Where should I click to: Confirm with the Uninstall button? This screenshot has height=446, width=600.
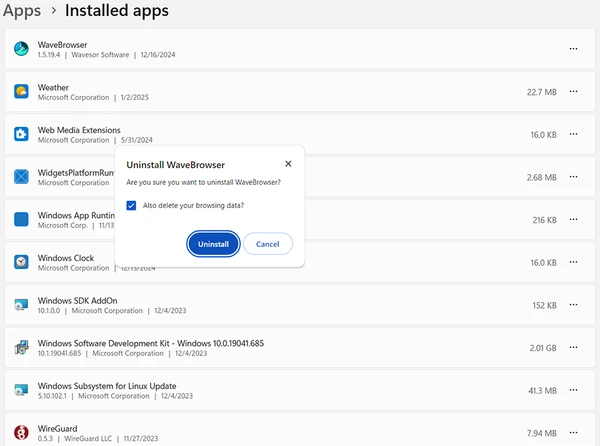(x=213, y=244)
